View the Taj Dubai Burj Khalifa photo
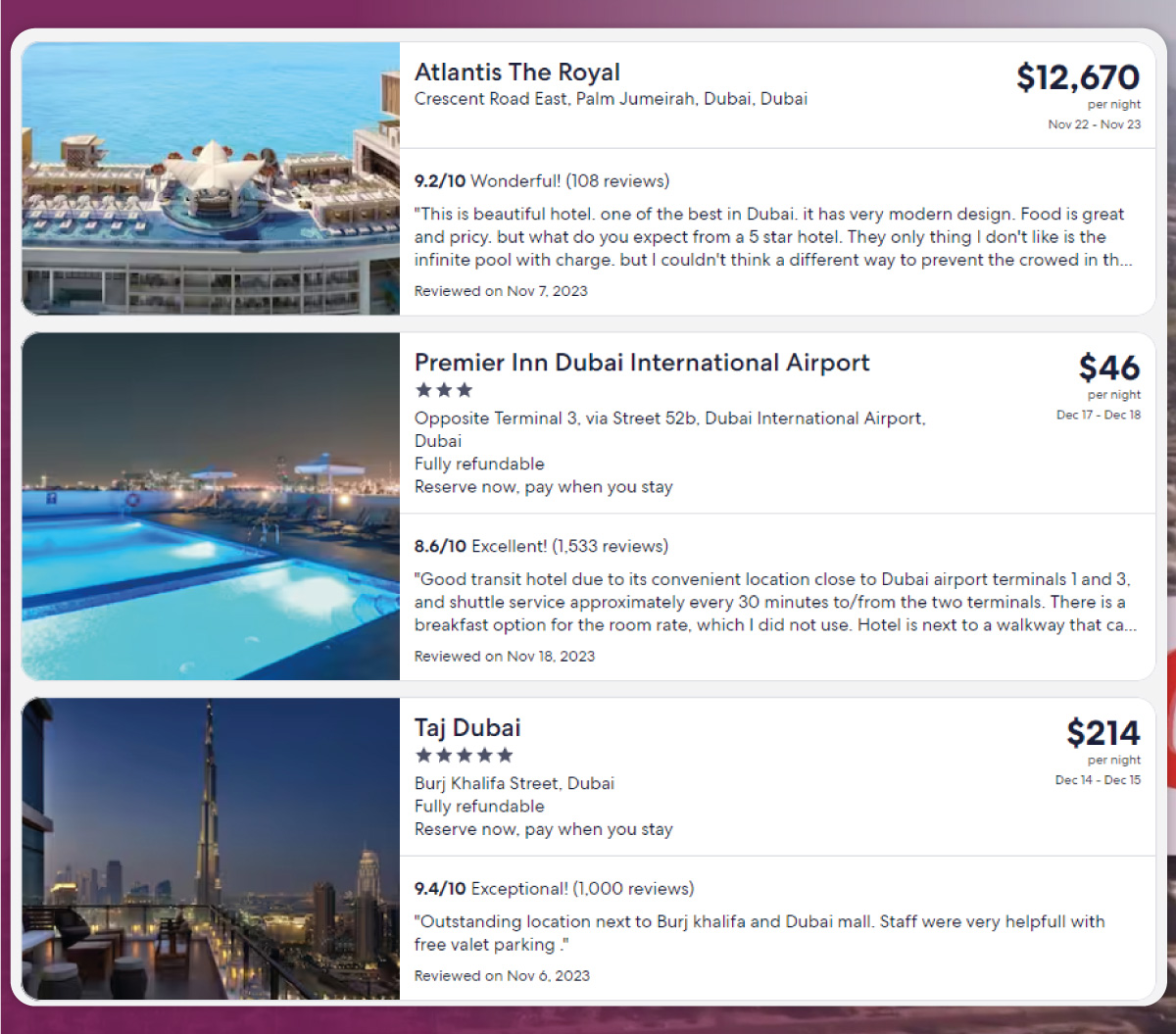Screen dimensions: 1176x1034 pos(211,849)
